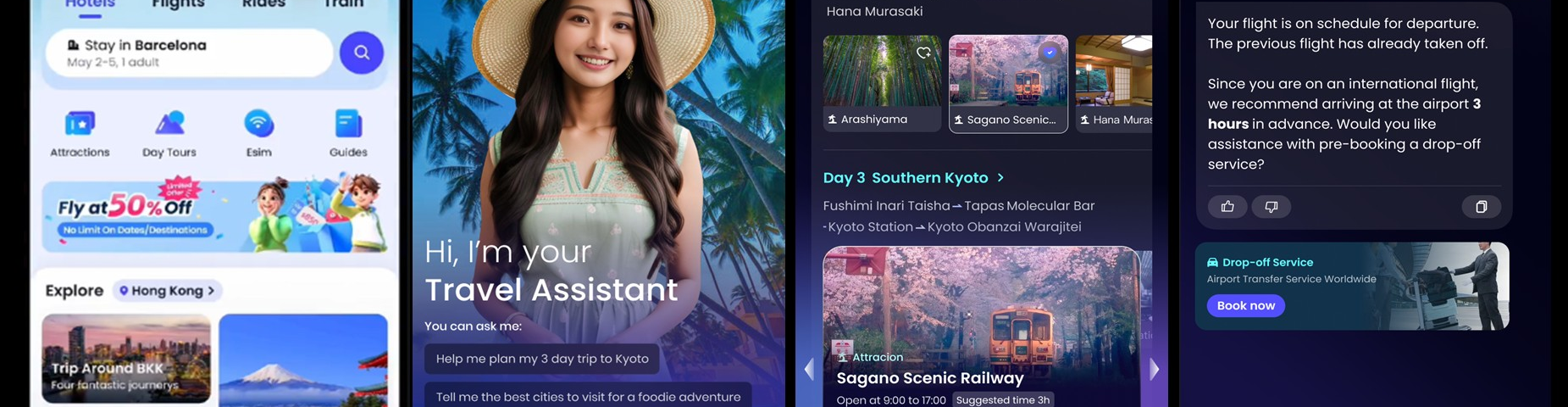Screen dimensions: 1568x407
Task: Switch to the Rides tab
Action: click(263, 4)
